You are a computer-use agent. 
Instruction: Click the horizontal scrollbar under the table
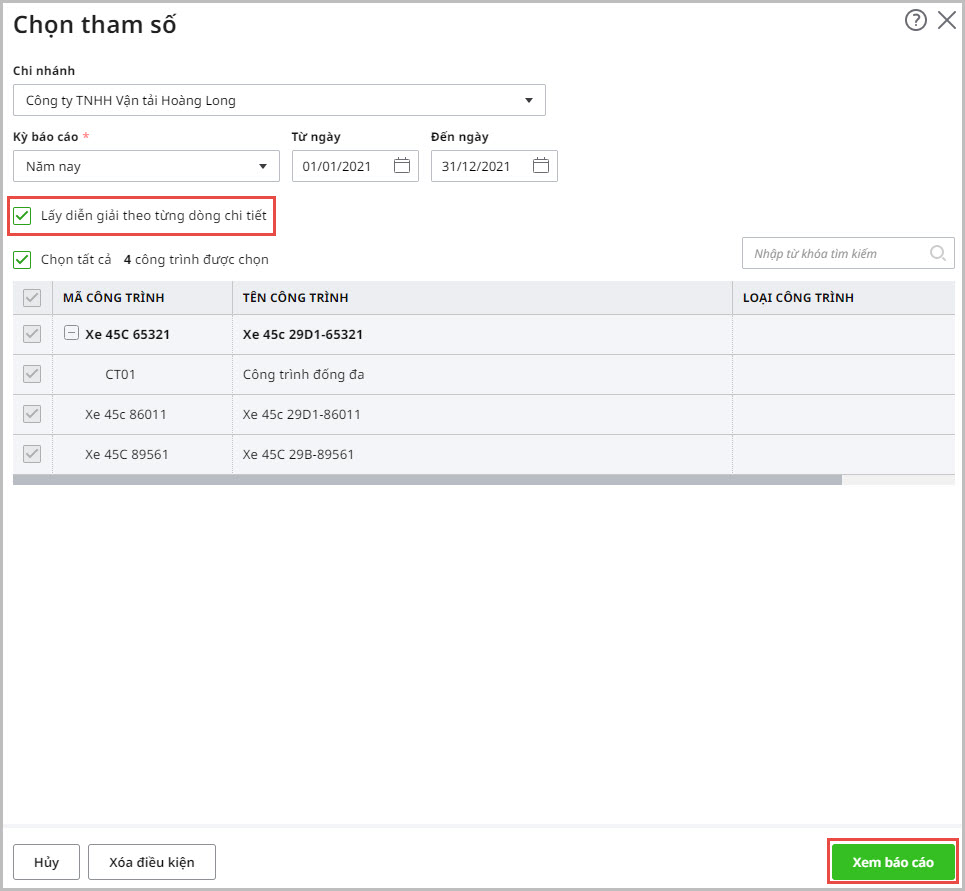click(x=427, y=480)
